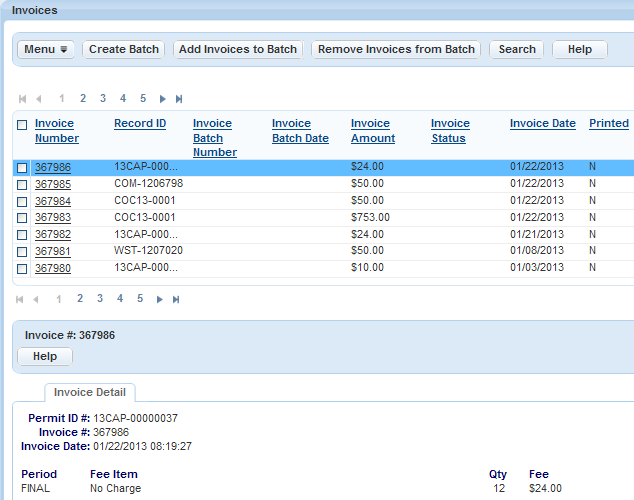
Task: Check the box for invoice 367986
Action: (22, 168)
